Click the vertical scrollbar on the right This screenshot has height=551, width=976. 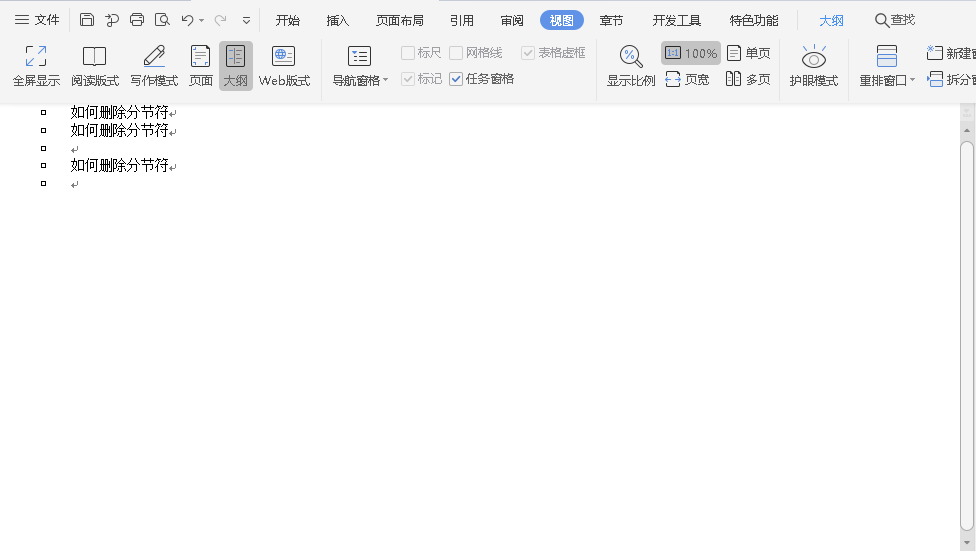tap(967, 330)
